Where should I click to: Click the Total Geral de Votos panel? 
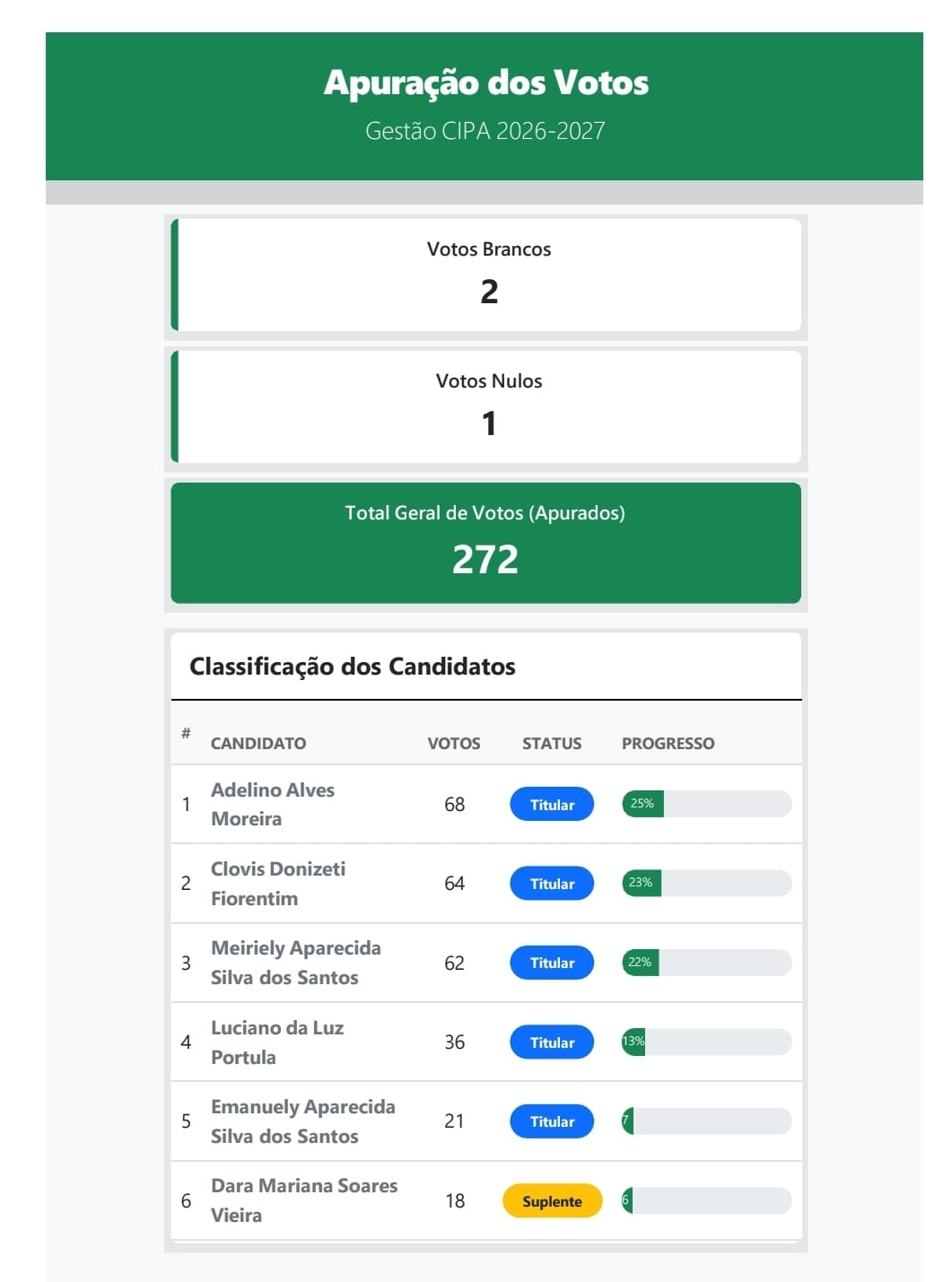485,541
